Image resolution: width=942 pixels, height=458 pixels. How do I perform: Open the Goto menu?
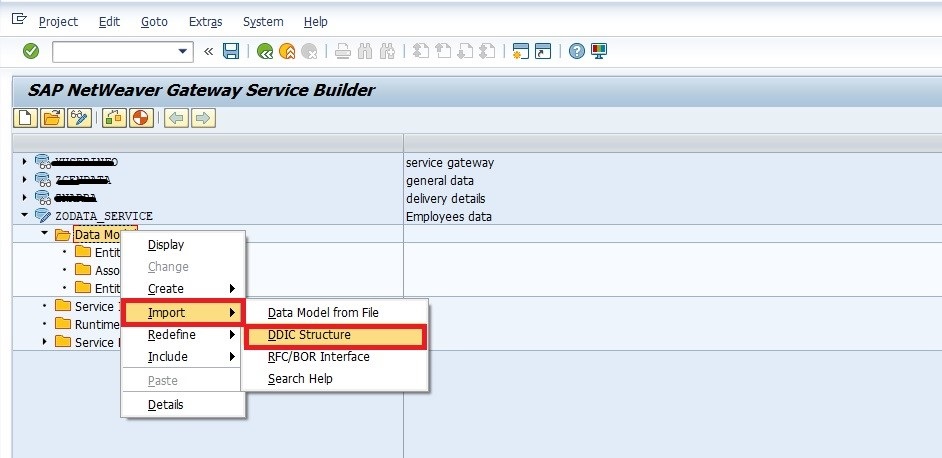154,22
